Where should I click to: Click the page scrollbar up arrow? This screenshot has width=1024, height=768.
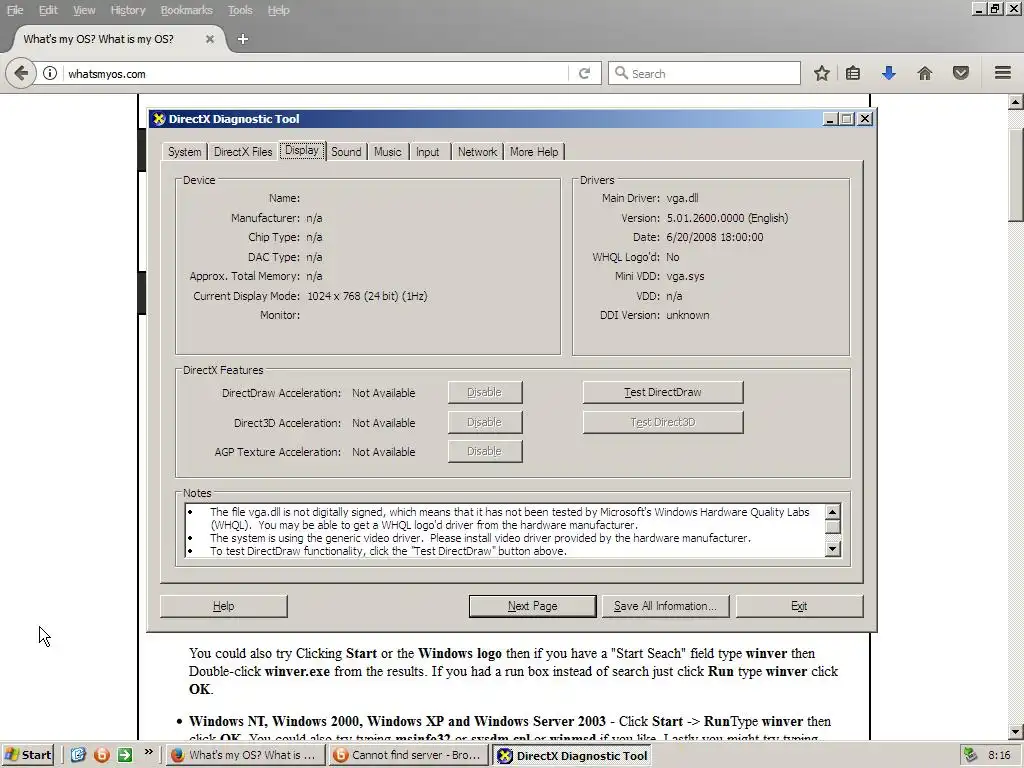1015,102
